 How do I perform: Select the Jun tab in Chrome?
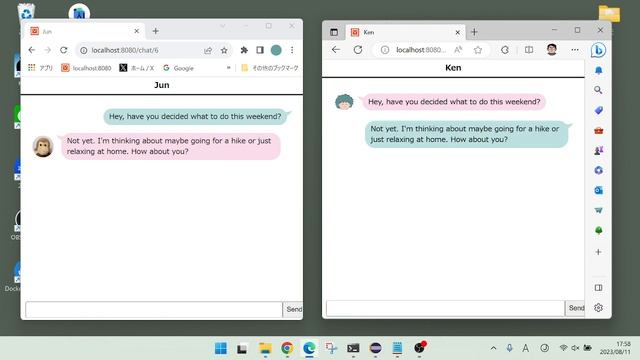point(84,31)
